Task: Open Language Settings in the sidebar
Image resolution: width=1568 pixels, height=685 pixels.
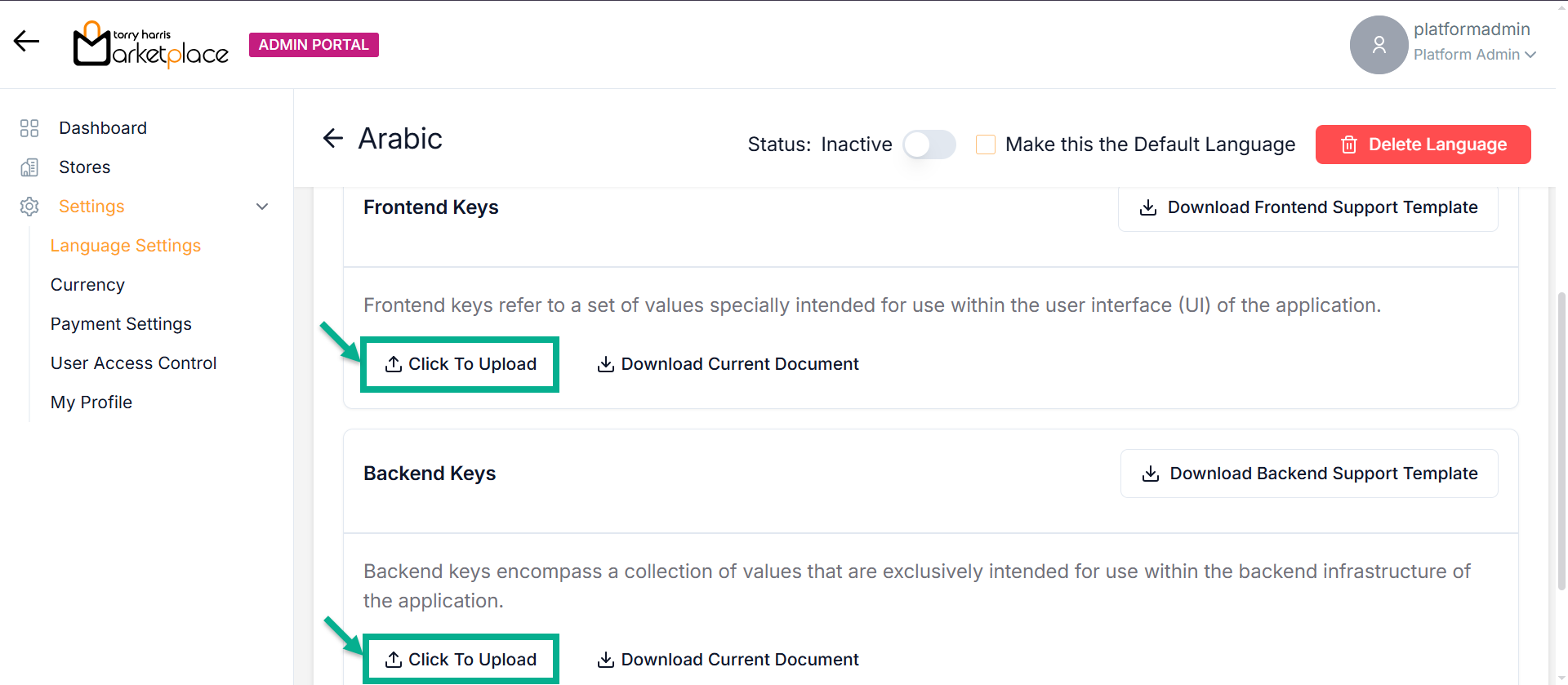Action: click(126, 246)
